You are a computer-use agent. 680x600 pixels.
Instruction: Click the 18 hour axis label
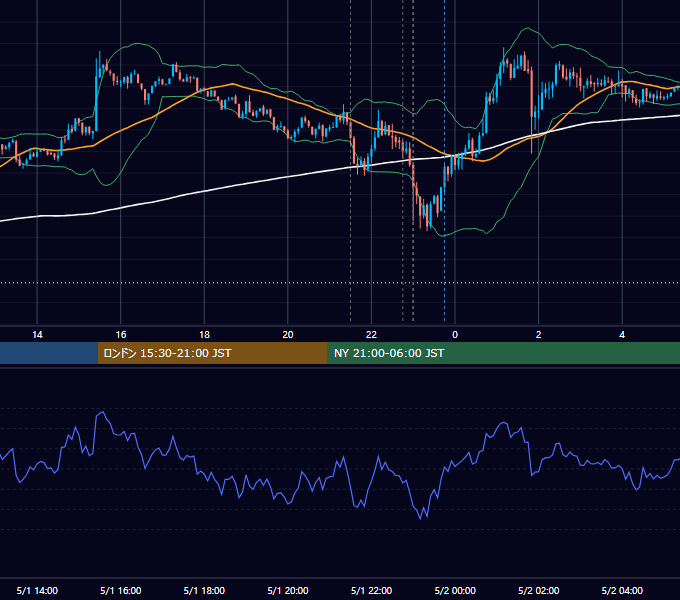coord(204,335)
